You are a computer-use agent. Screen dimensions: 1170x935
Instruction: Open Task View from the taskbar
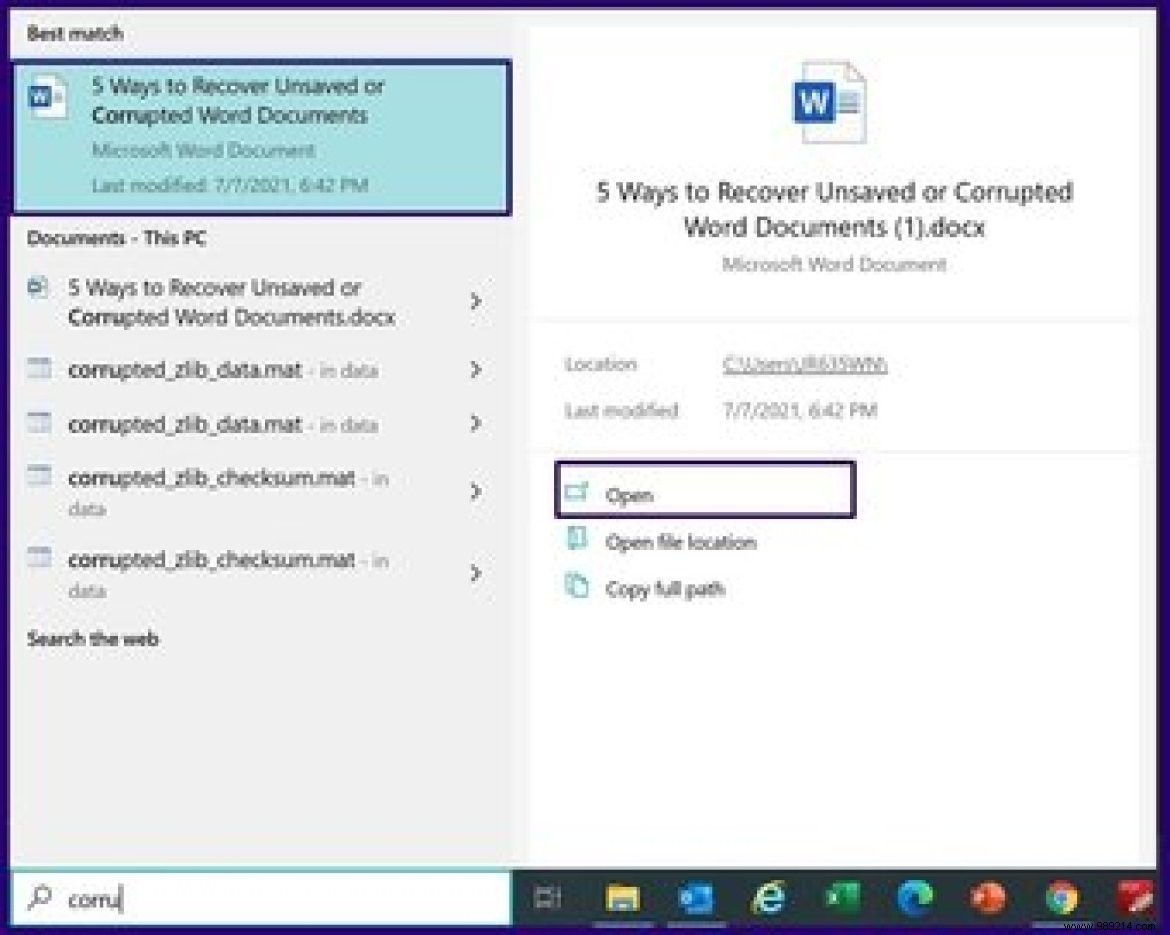click(x=548, y=898)
